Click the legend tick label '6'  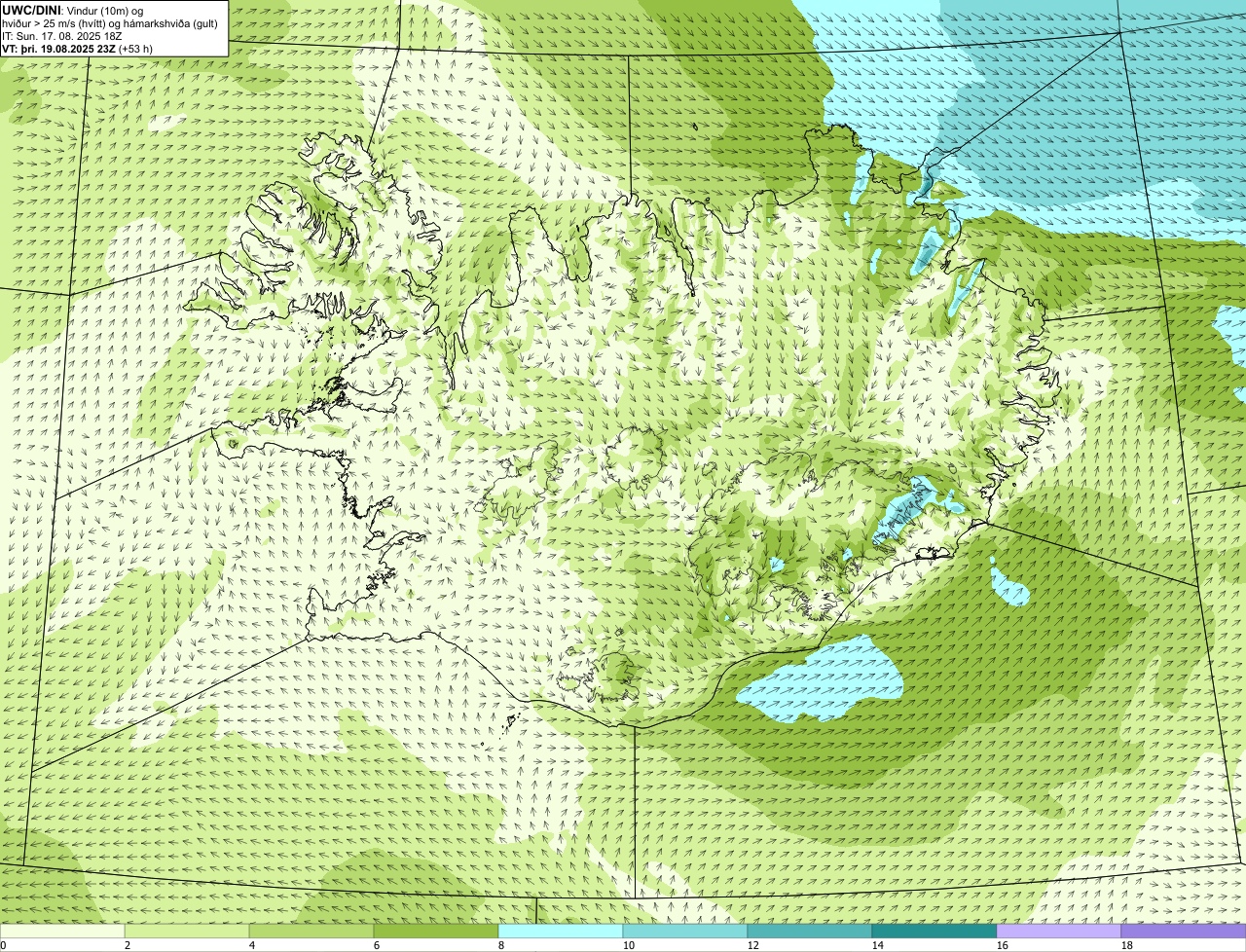click(377, 945)
